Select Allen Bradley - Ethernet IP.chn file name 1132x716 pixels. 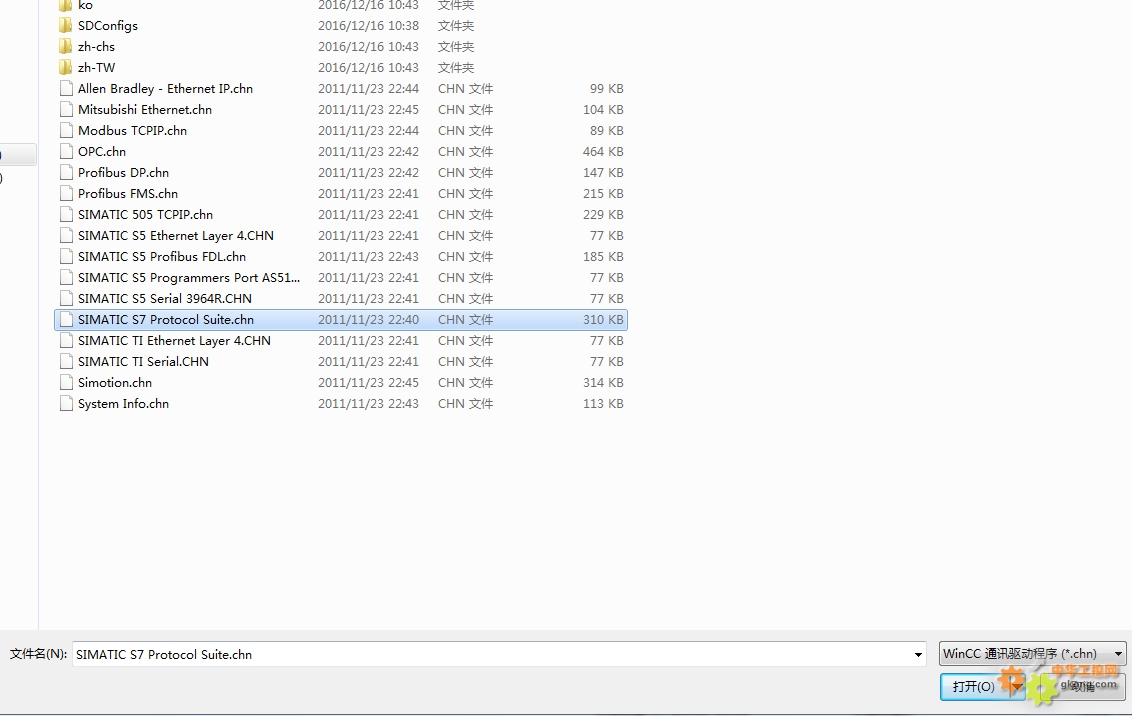coord(165,89)
